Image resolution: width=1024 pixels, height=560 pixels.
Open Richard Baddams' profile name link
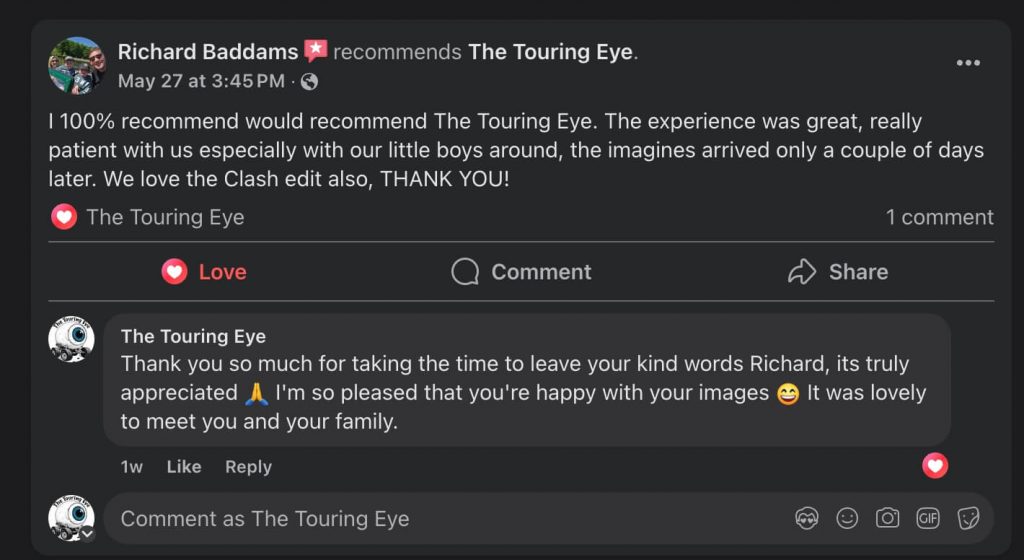[208, 52]
